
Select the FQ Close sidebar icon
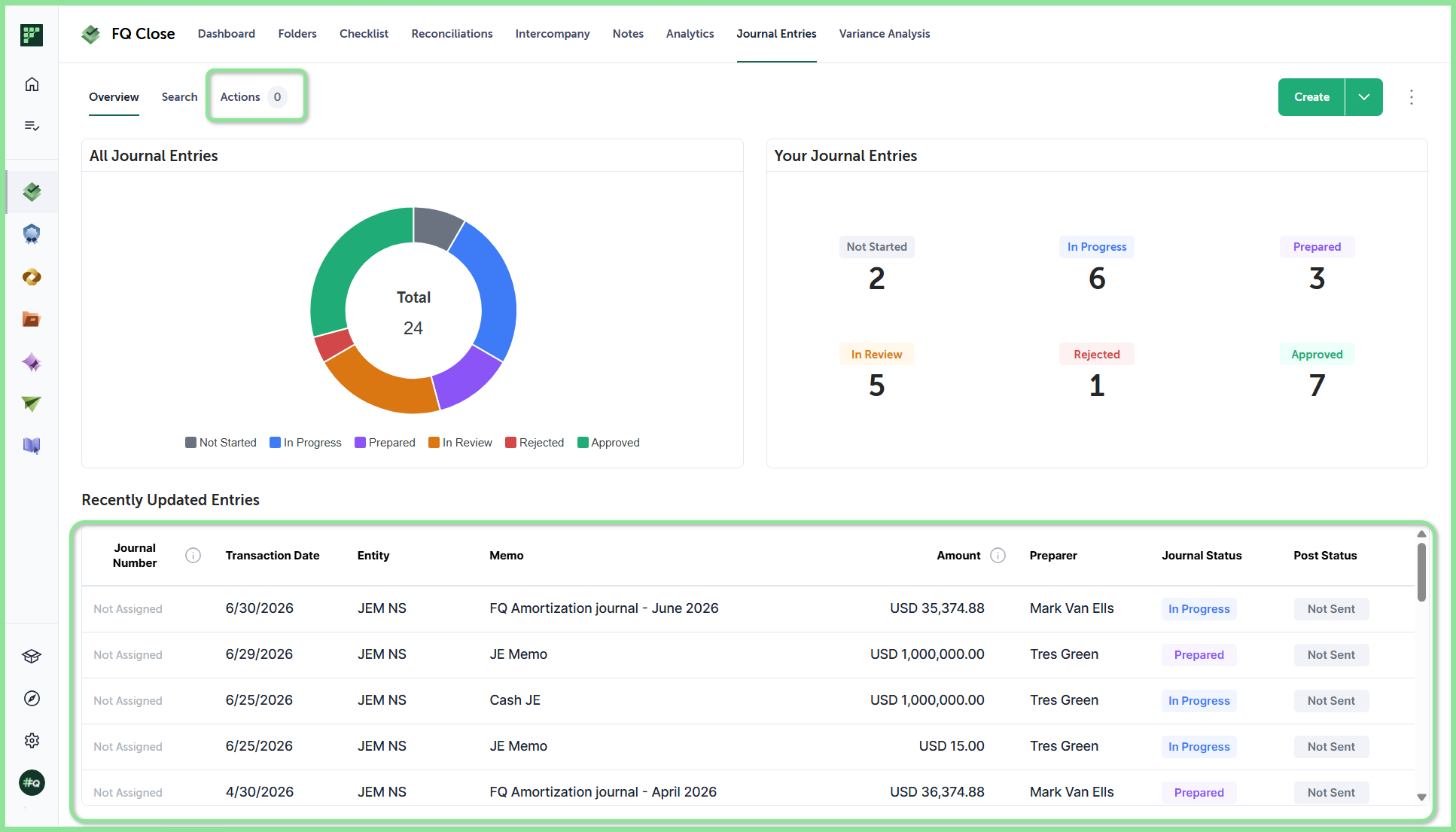32,192
